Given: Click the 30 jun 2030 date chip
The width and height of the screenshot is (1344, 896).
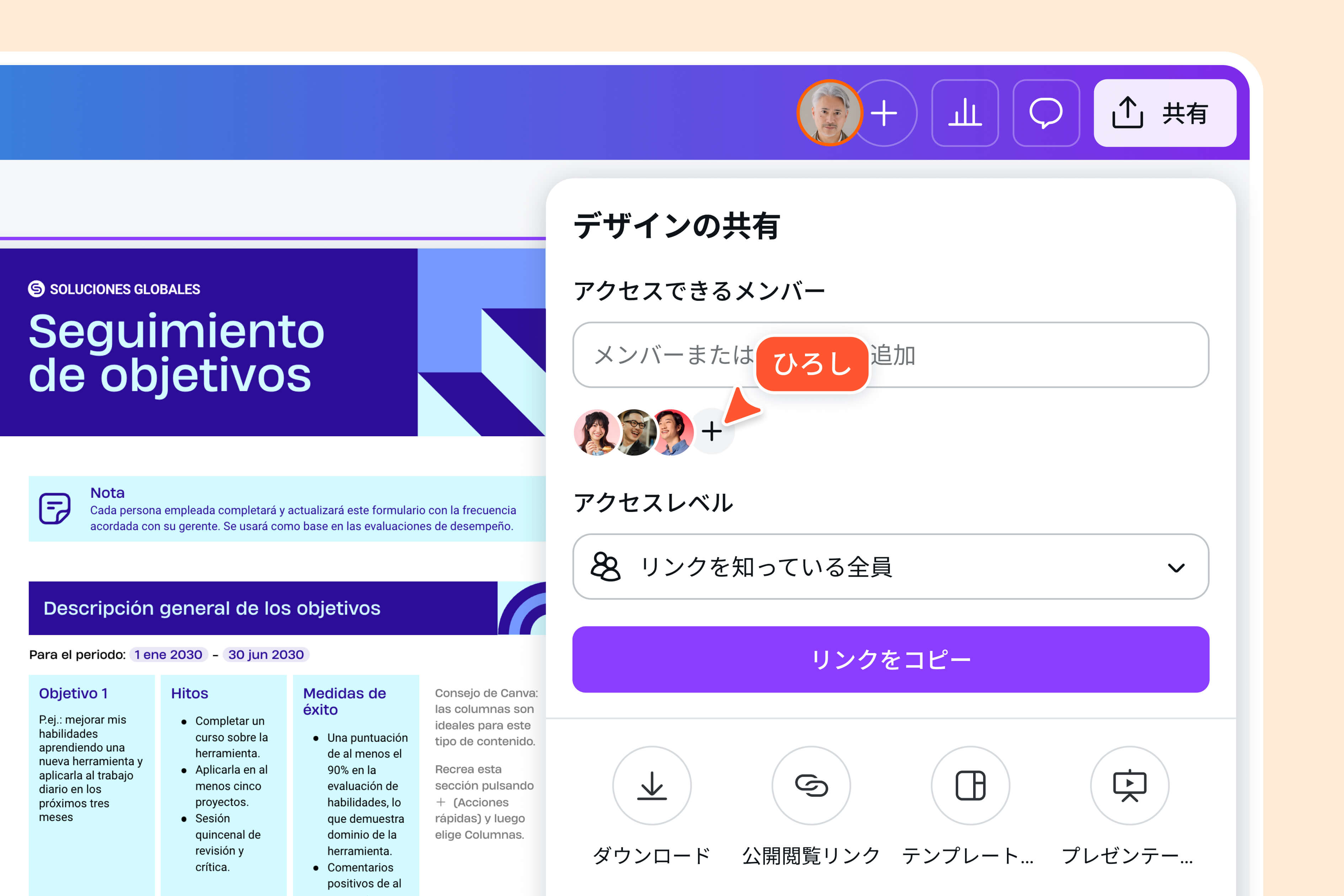Looking at the screenshot, I should (x=266, y=655).
